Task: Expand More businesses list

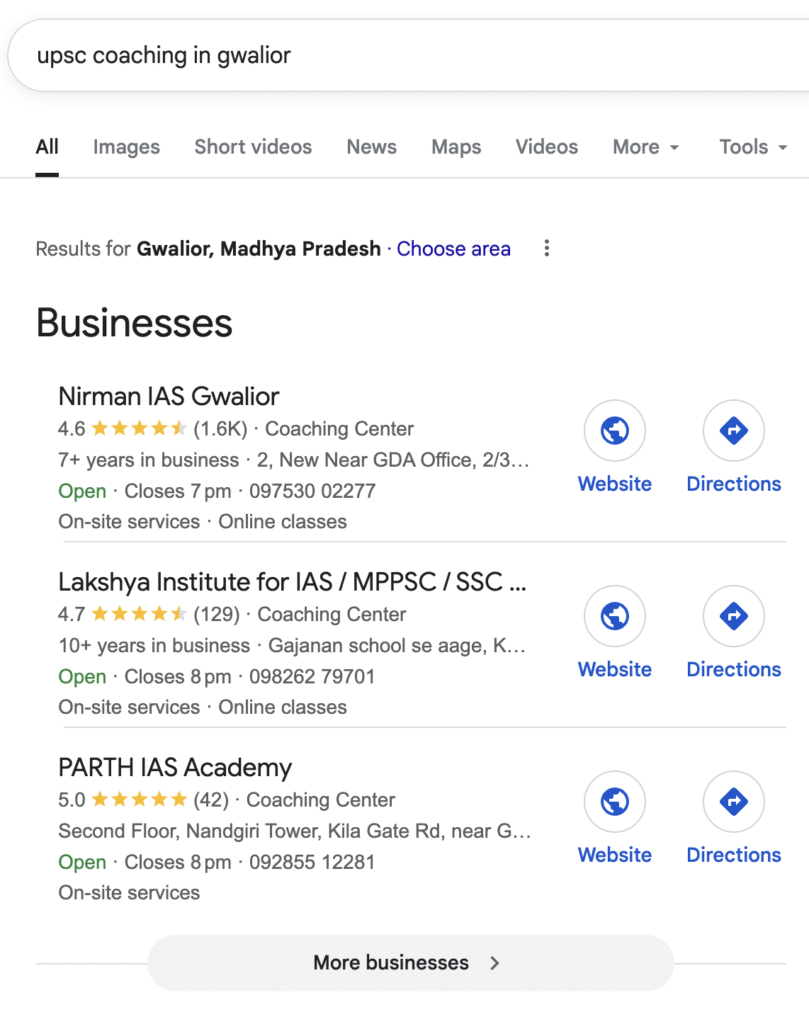Action: point(410,963)
